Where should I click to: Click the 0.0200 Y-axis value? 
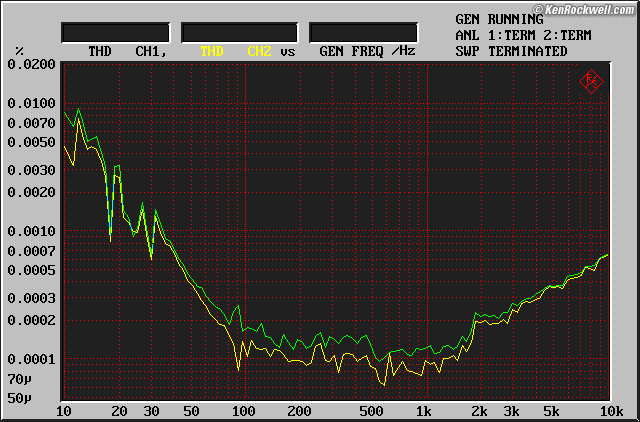31,64
